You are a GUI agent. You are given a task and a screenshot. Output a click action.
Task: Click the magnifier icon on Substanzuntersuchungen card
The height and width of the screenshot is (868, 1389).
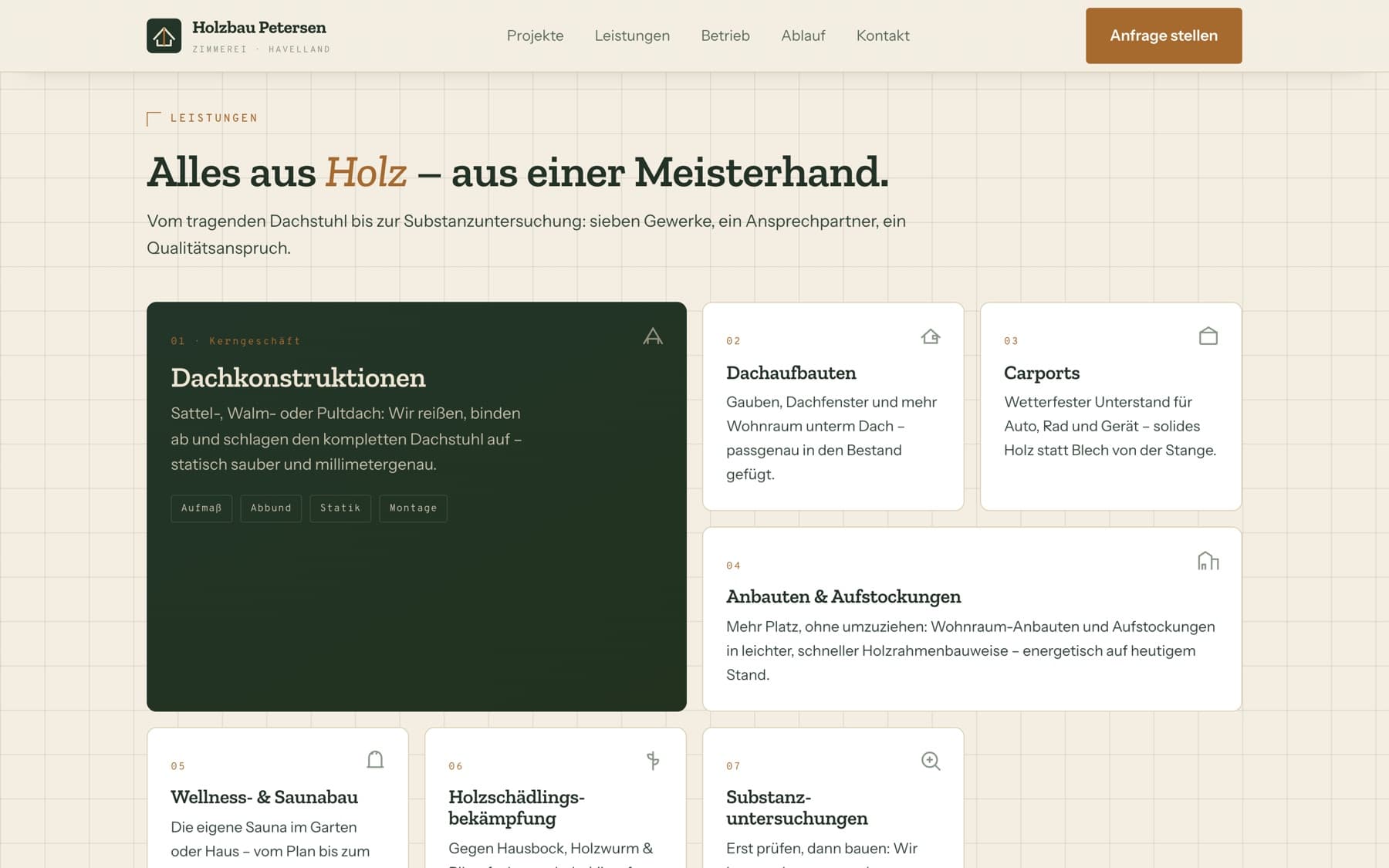(x=931, y=761)
